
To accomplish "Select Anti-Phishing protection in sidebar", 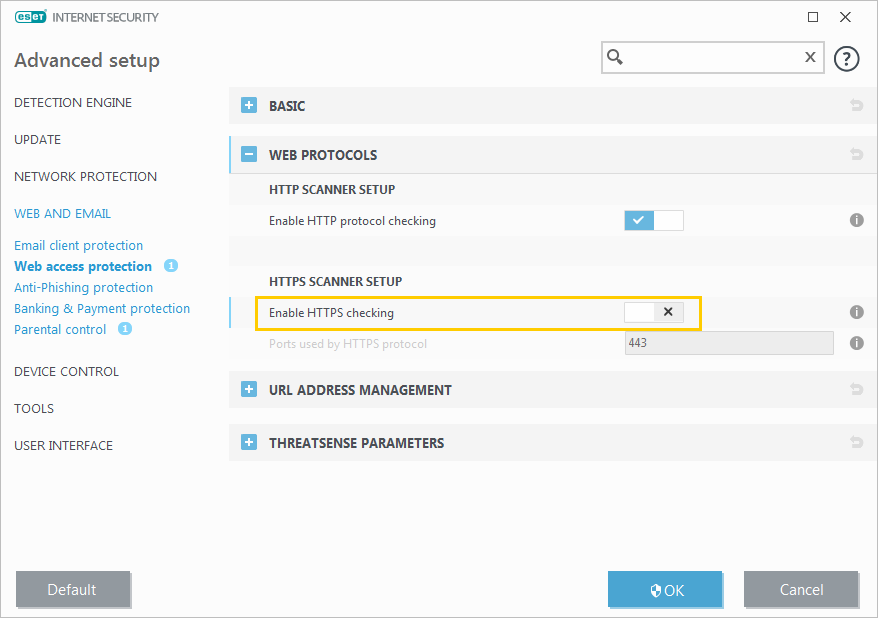I will coord(83,288).
